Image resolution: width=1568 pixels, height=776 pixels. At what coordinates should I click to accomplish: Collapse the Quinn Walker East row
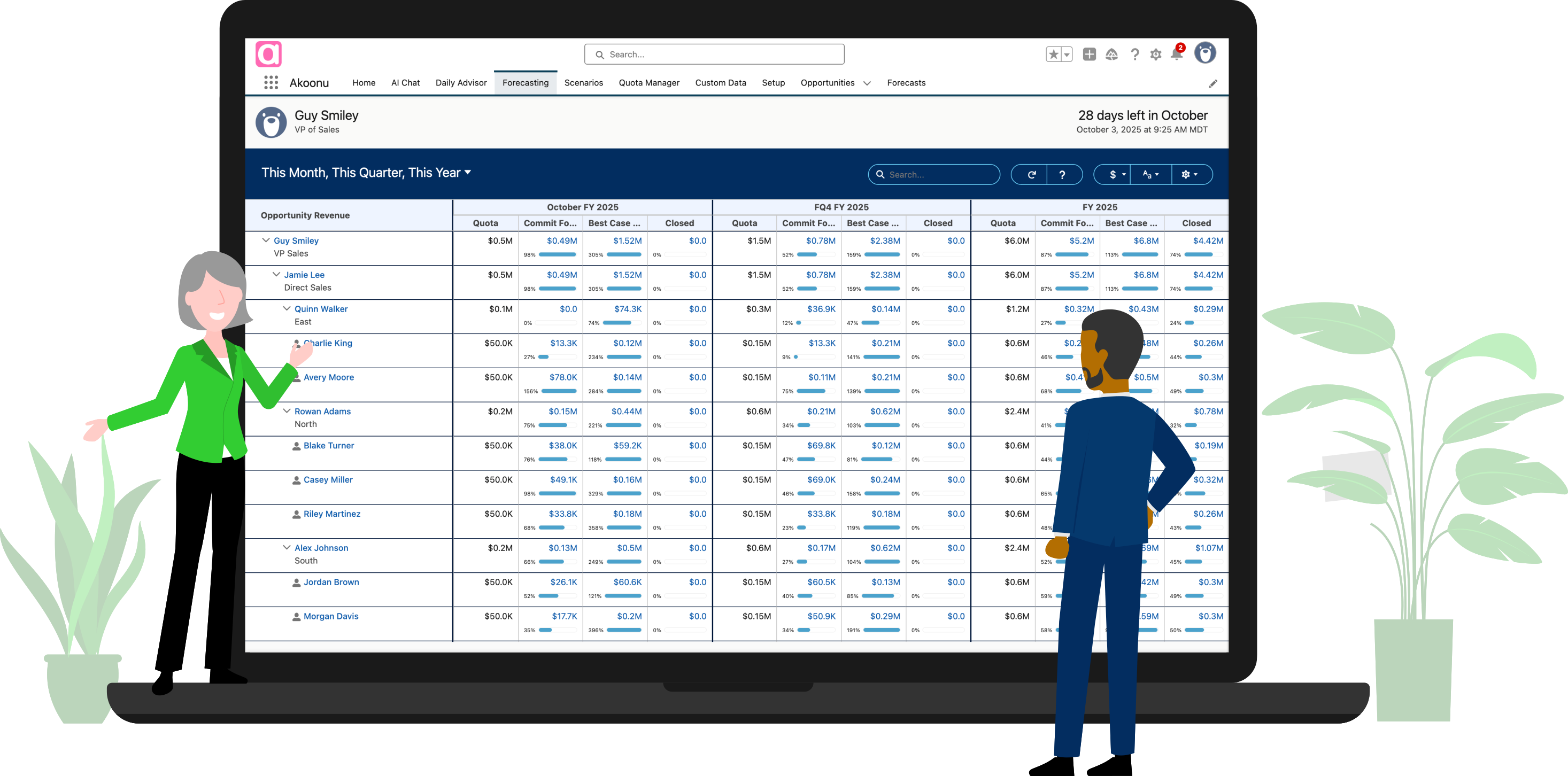(287, 308)
